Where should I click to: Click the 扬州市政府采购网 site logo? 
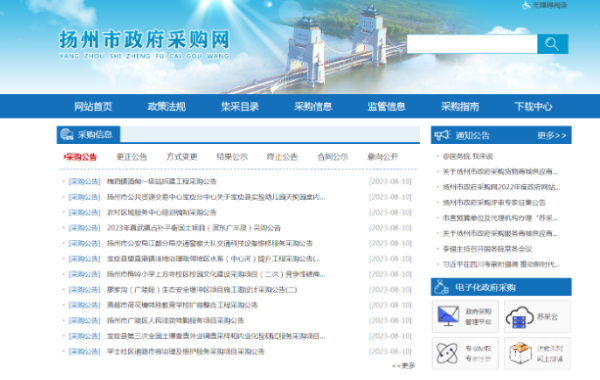point(144,44)
